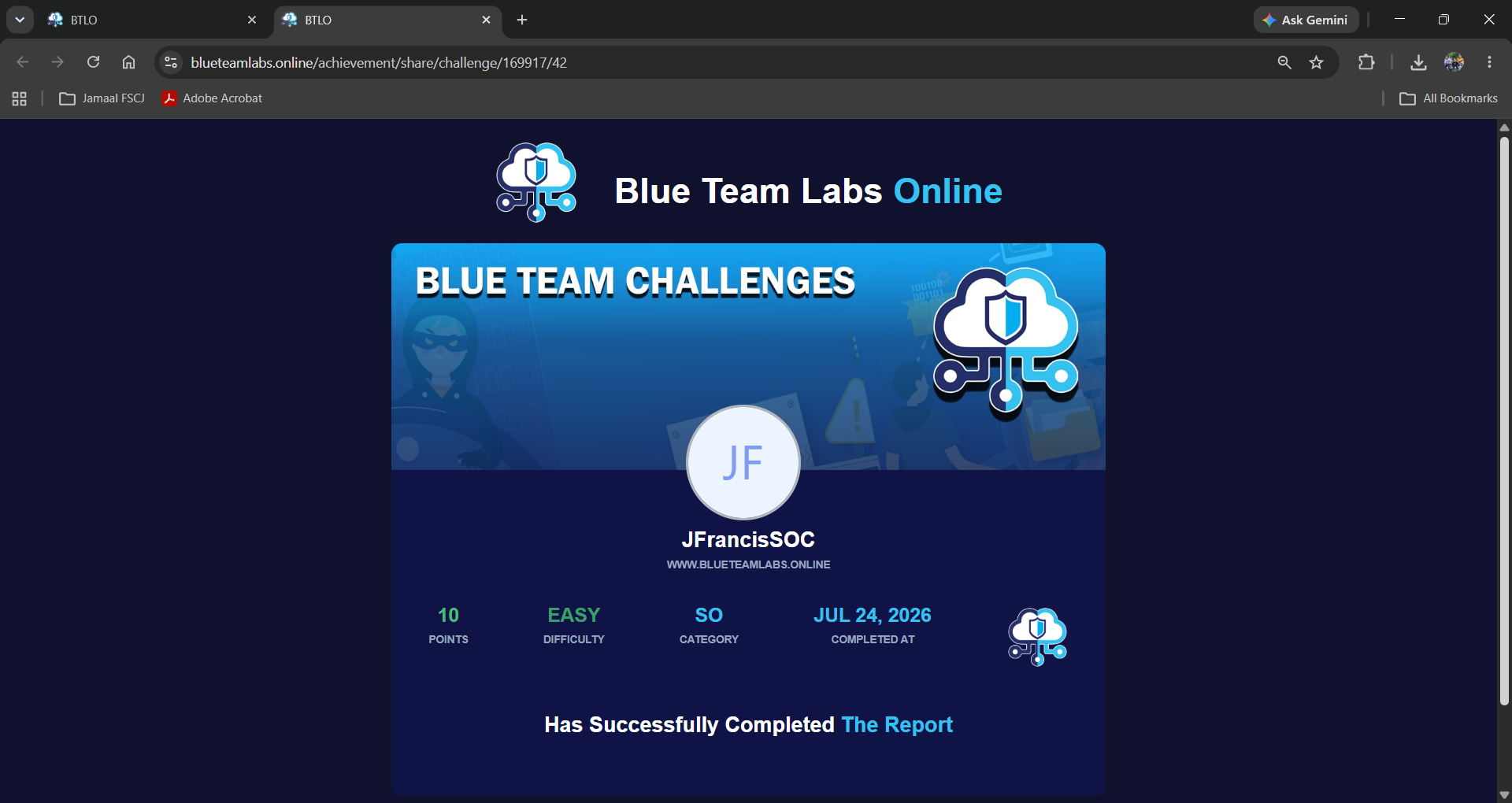Click the page vertical scrollbar thumb

(x=1504, y=421)
